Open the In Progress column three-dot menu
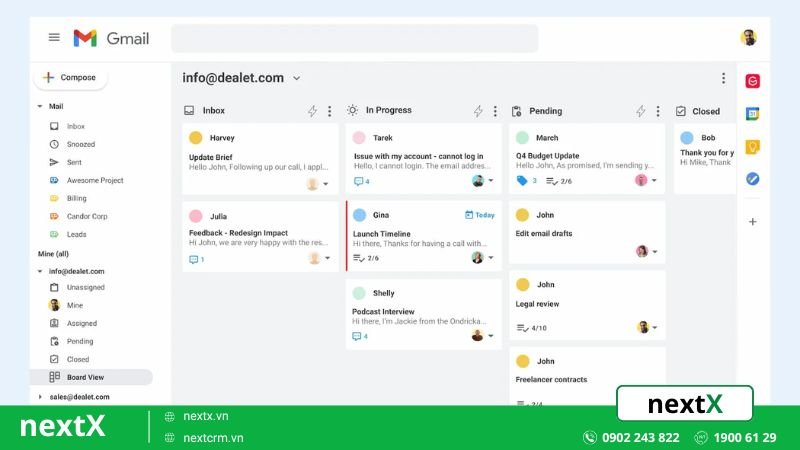Image resolution: width=800 pixels, height=450 pixels. 495,111
